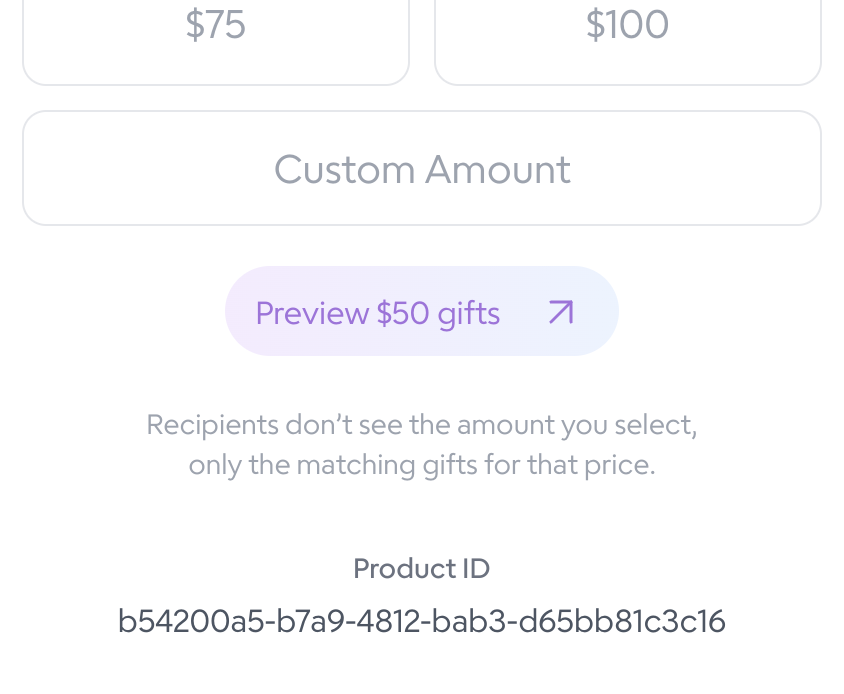Image resolution: width=844 pixels, height=694 pixels.
Task: Click the 'only the matching gifts' text line
Action: [422, 465]
